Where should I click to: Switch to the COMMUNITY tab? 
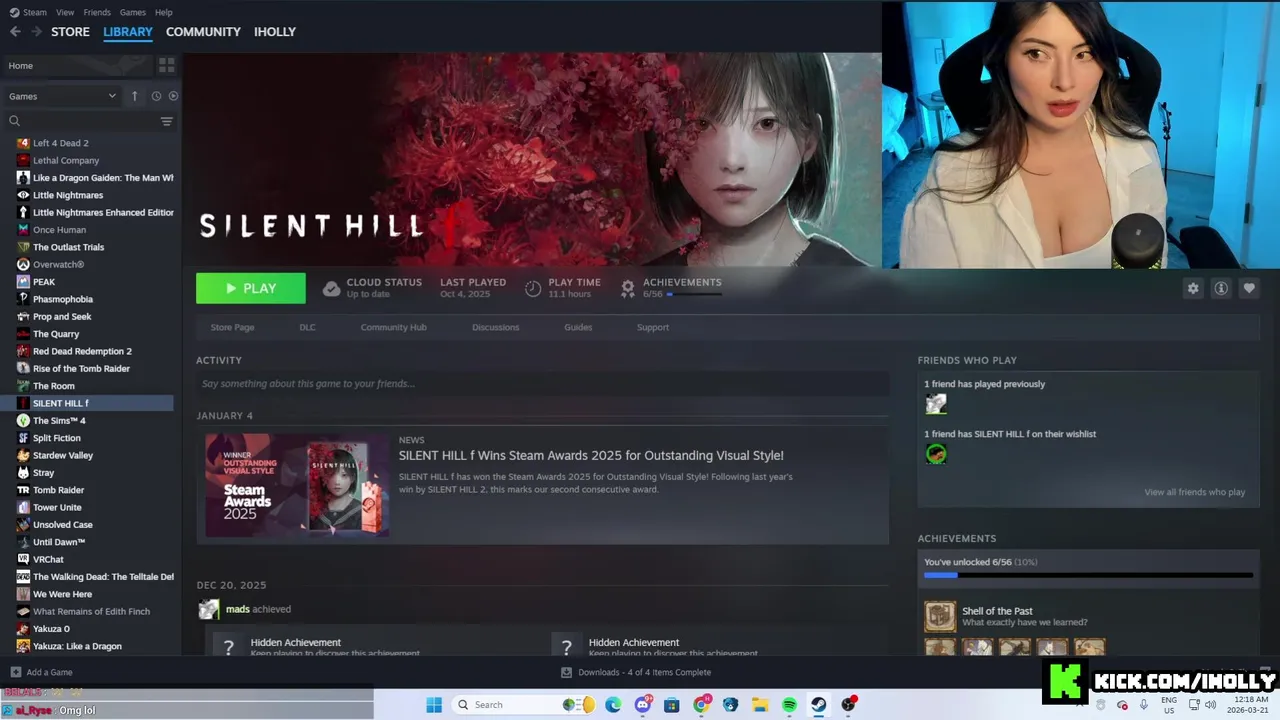[x=203, y=32]
